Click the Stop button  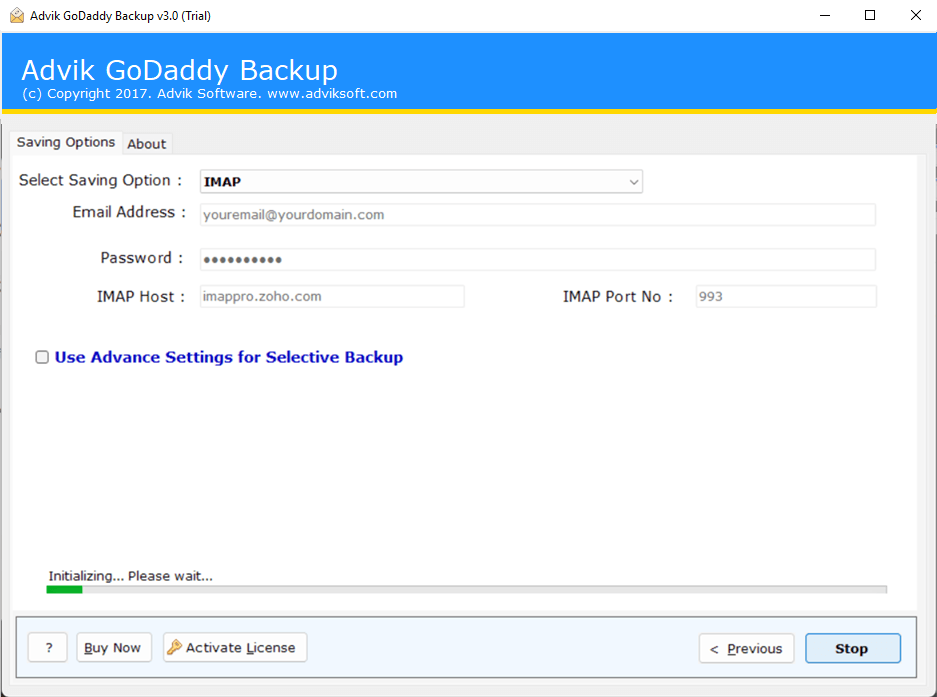pos(852,649)
